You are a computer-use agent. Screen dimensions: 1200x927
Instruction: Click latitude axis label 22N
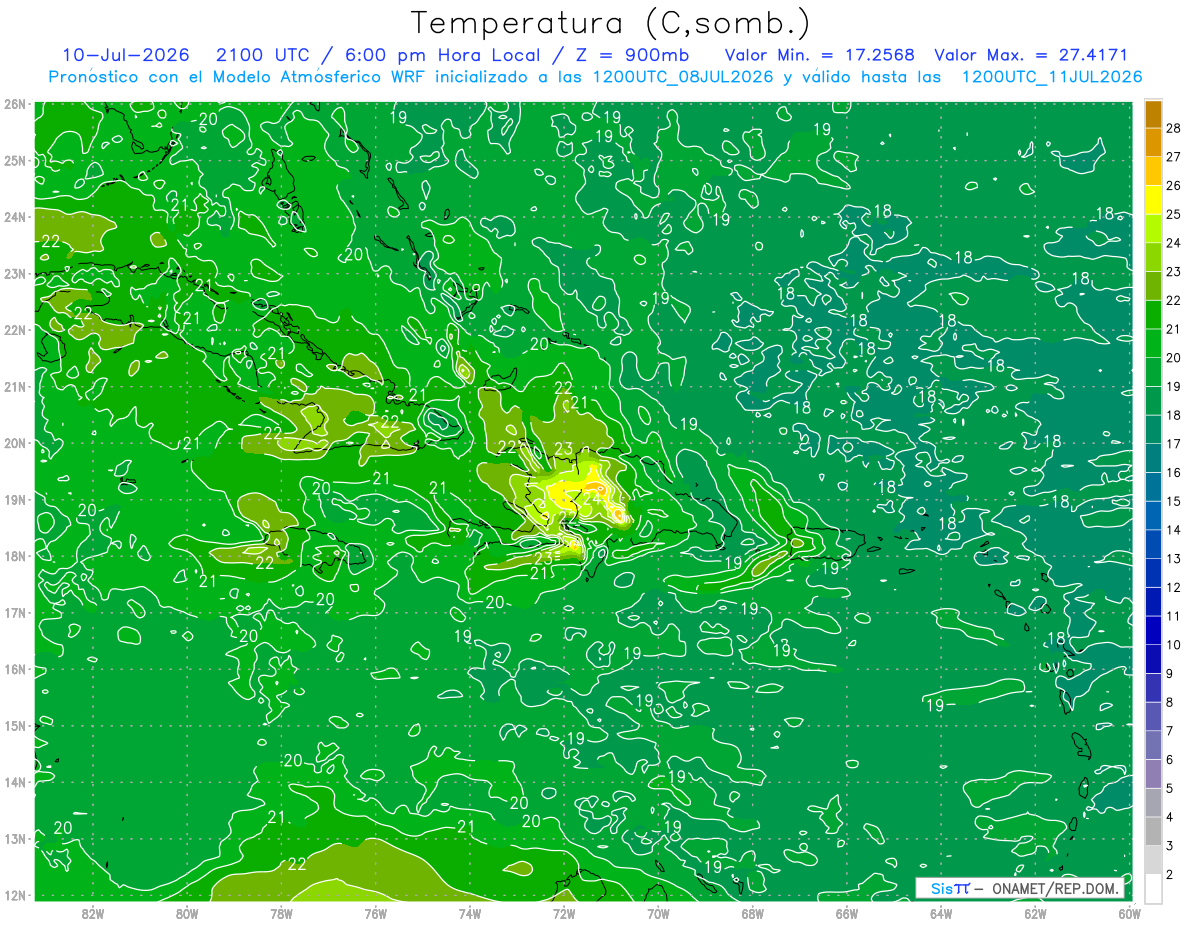pyautogui.click(x=14, y=330)
